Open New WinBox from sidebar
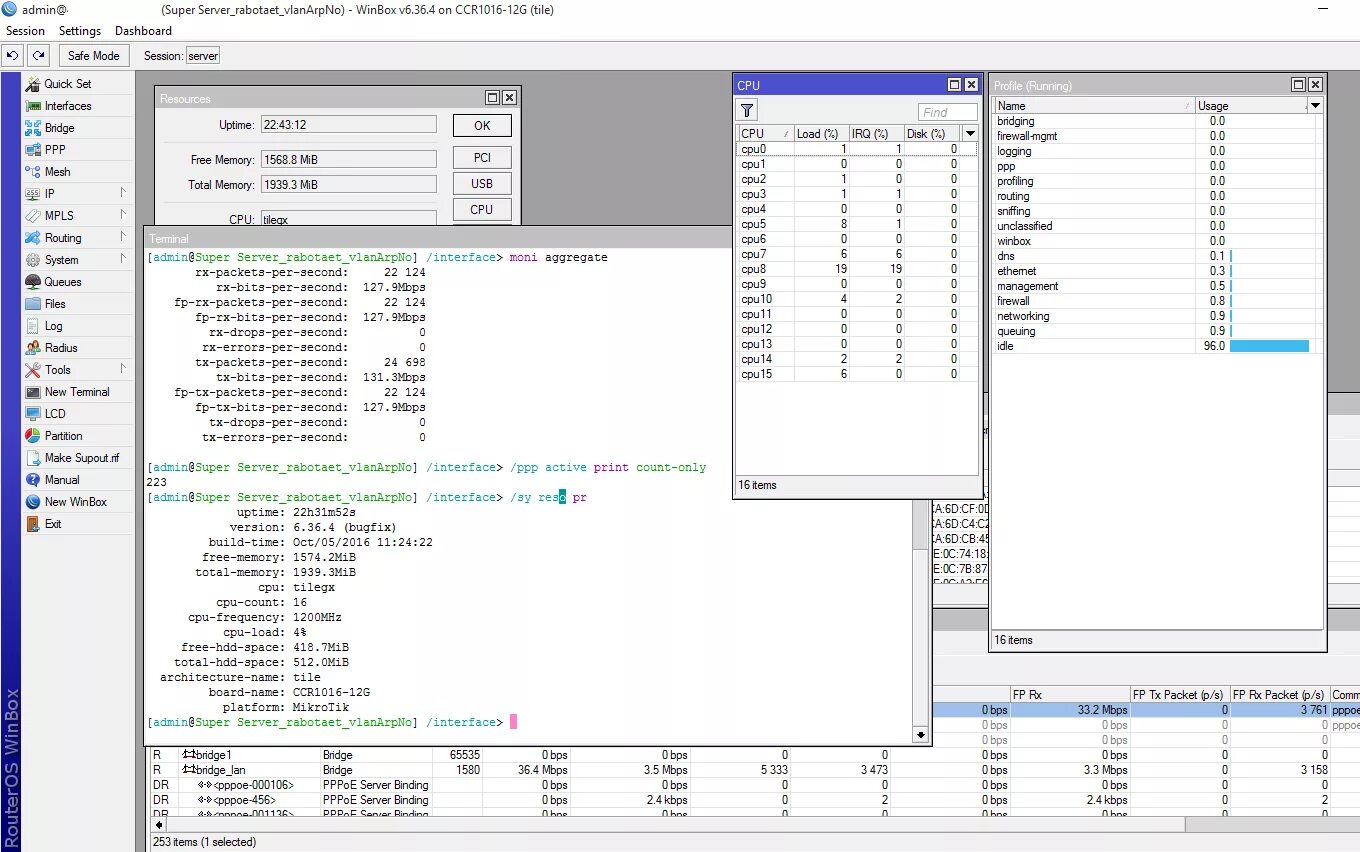 tap(75, 502)
